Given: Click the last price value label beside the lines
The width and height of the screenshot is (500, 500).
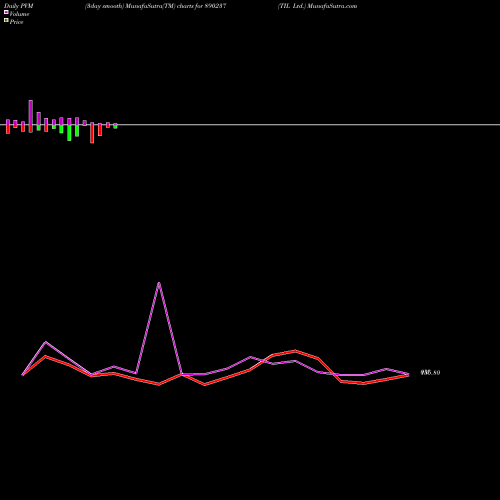Looking at the screenshot, I should click(430, 373).
